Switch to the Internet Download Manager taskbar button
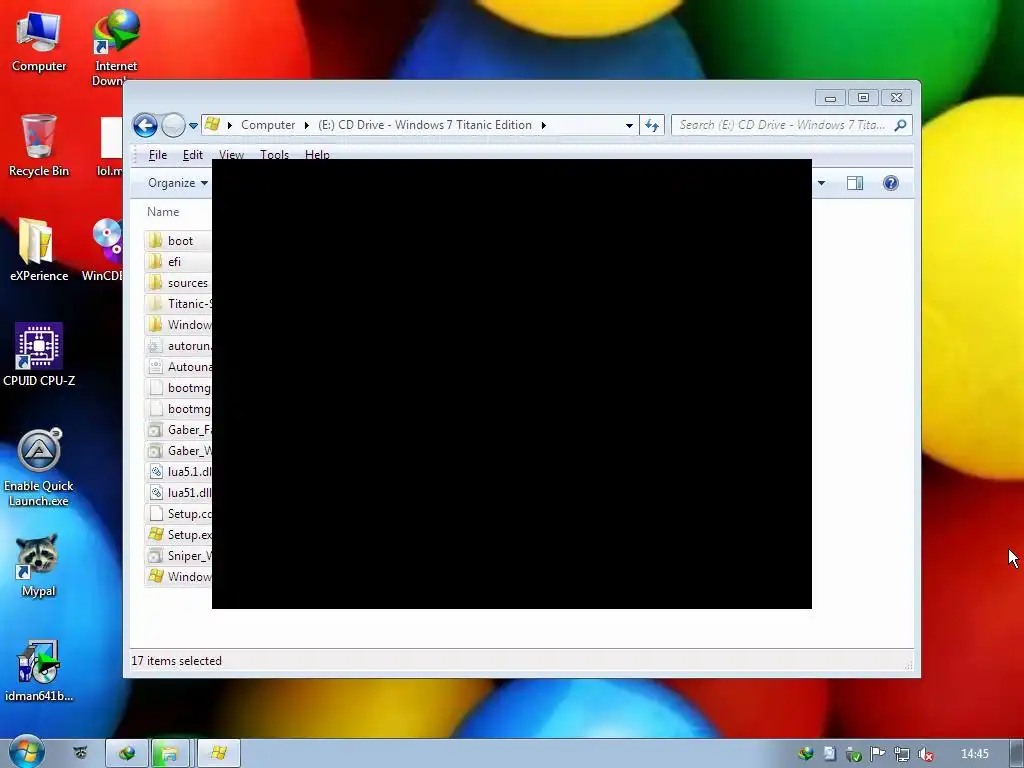 pyautogui.click(x=127, y=754)
